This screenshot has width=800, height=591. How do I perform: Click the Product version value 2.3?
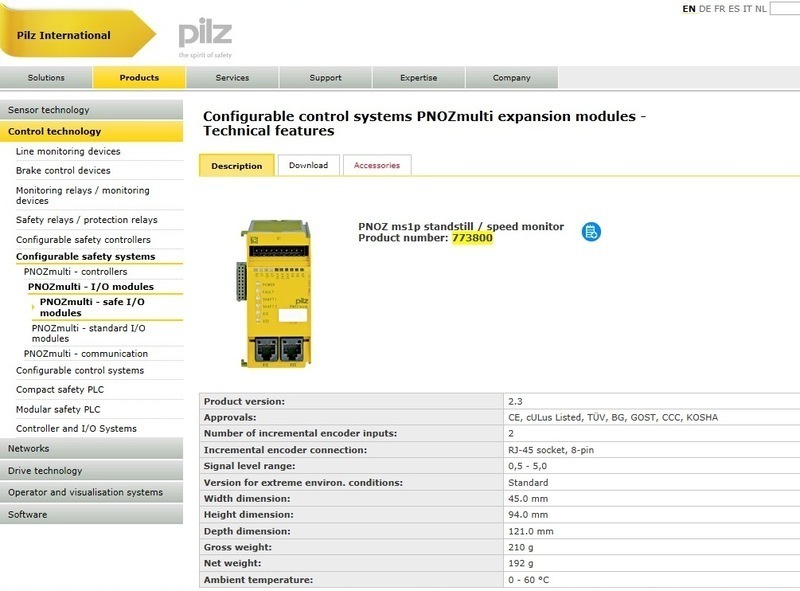[x=515, y=402]
